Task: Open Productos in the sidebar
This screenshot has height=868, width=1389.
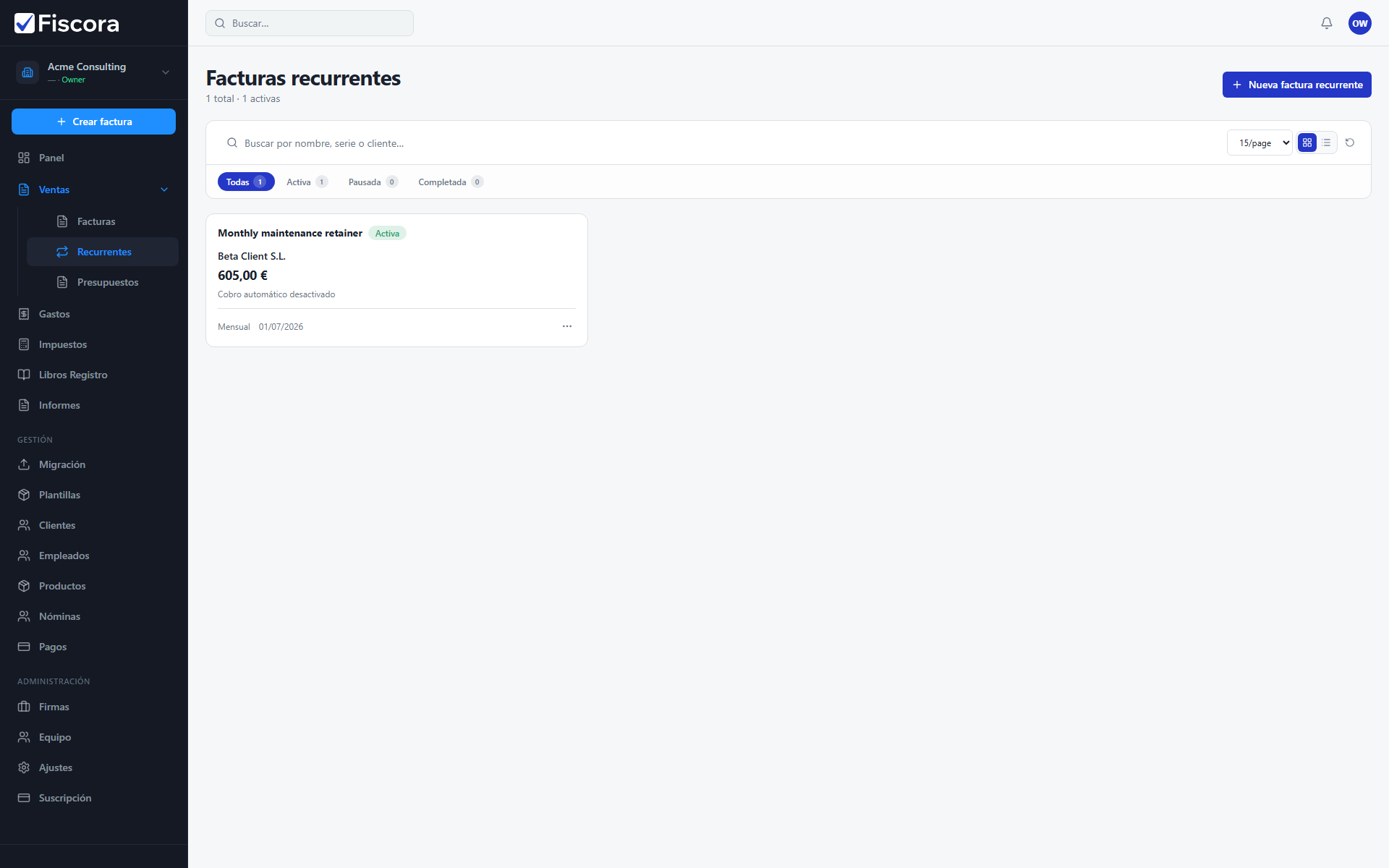Action: (x=94, y=586)
